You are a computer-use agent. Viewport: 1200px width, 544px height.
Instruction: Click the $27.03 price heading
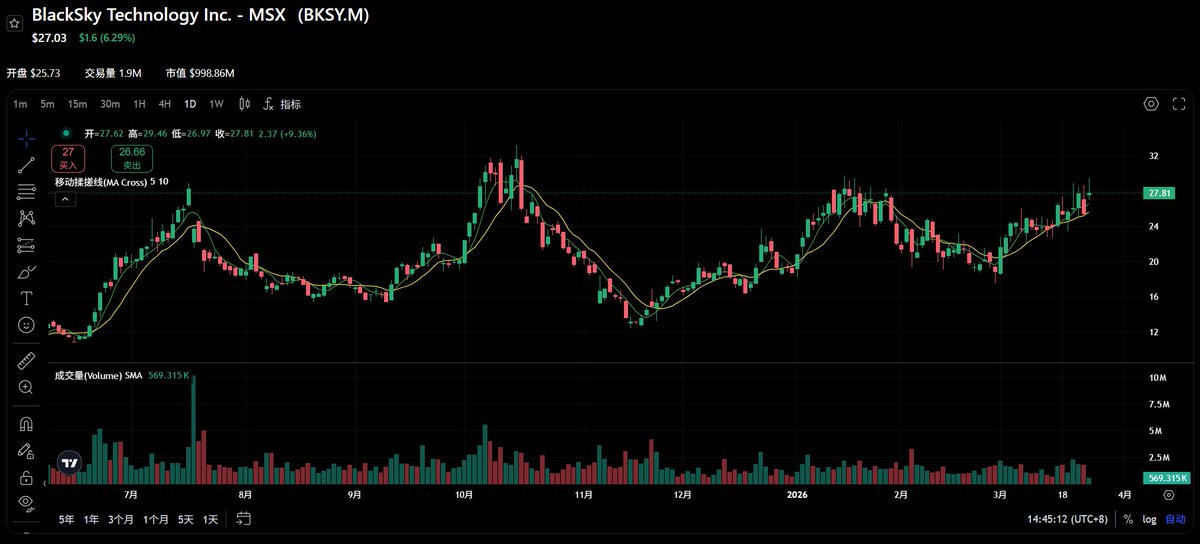pos(48,37)
